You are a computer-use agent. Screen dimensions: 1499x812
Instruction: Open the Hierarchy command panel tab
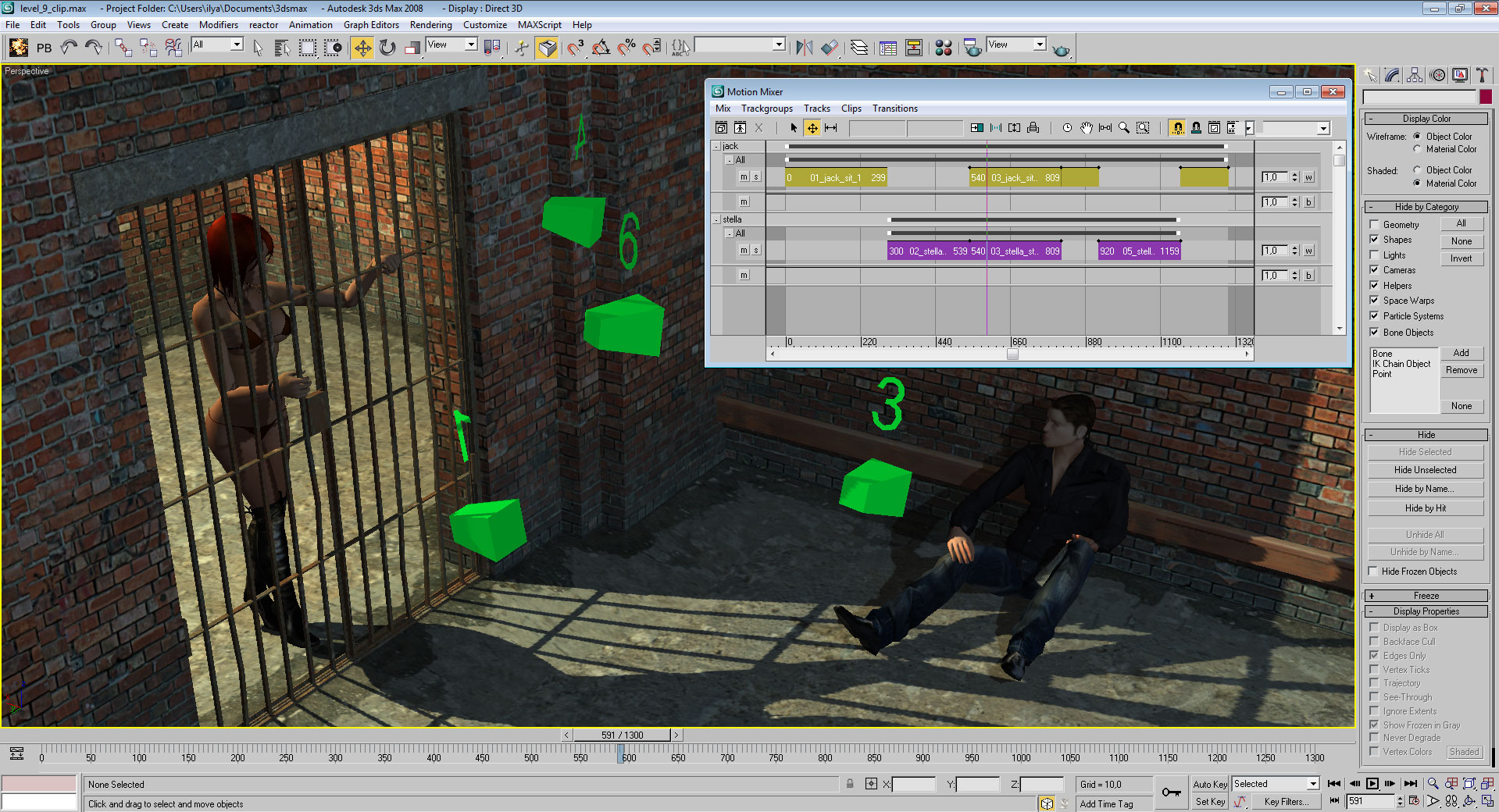[x=1415, y=76]
